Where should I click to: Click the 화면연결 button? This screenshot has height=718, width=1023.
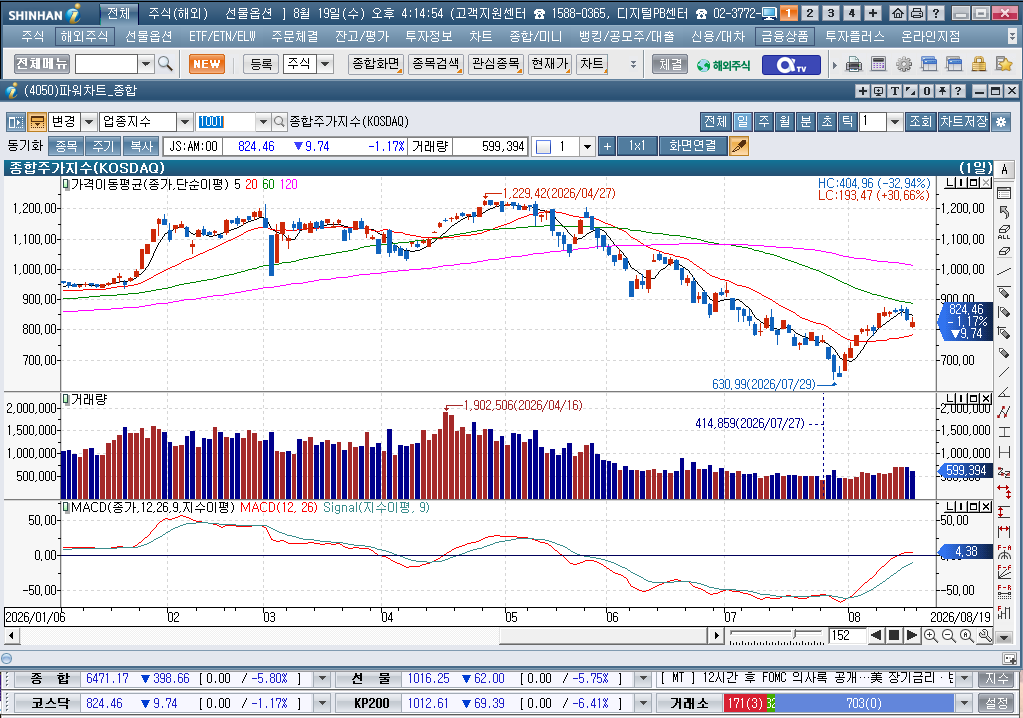[x=692, y=146]
